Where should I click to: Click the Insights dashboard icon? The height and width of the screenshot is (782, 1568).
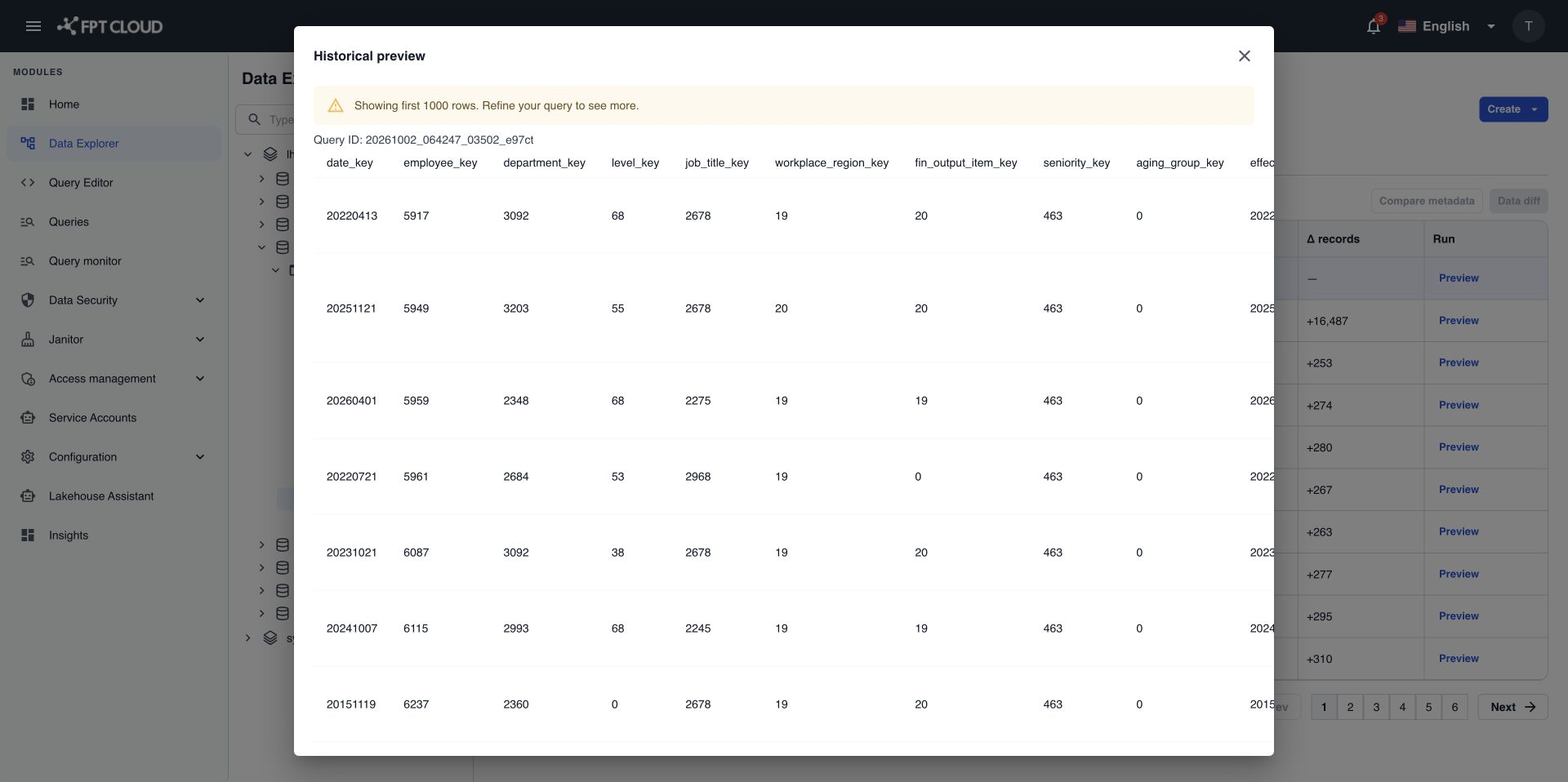point(28,535)
